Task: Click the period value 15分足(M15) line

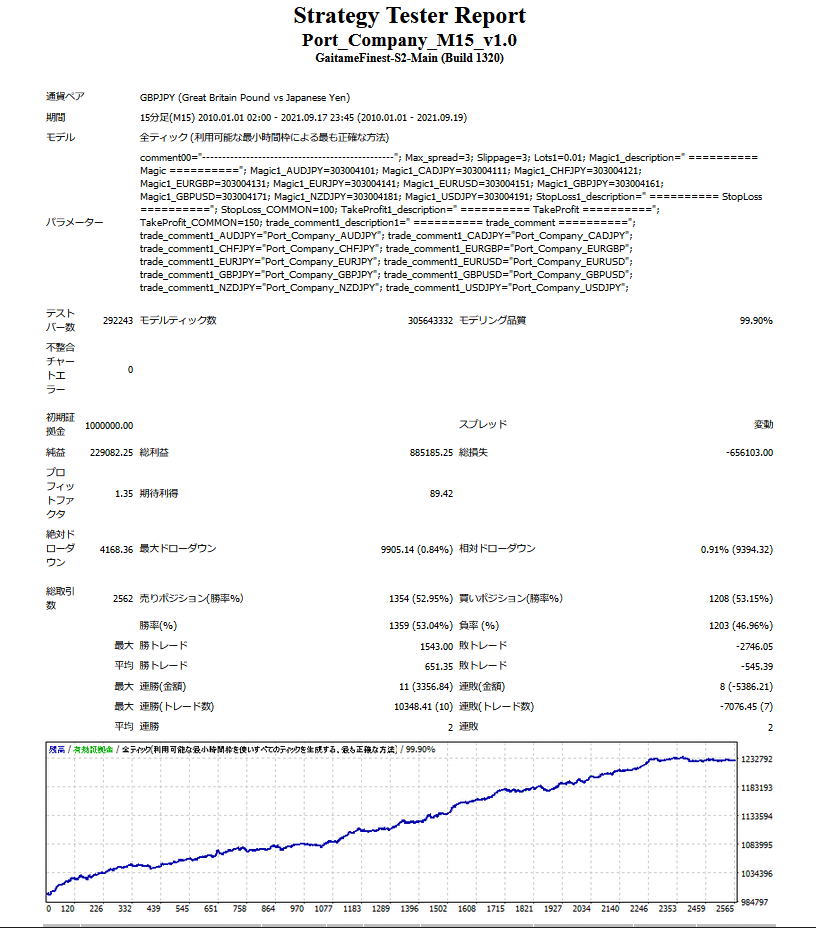Action: click(303, 117)
